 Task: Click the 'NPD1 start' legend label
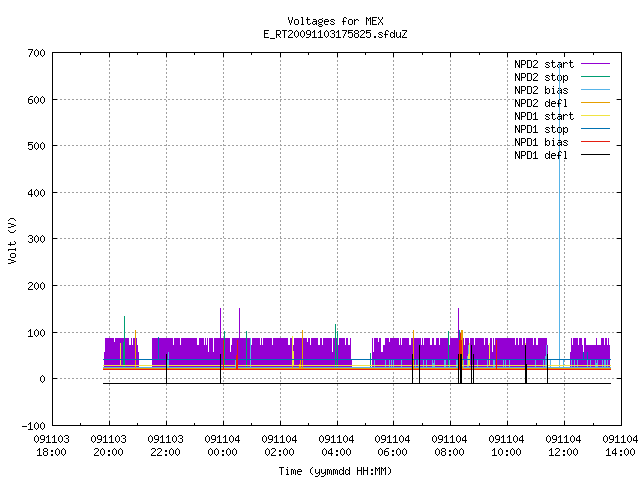pos(544,116)
